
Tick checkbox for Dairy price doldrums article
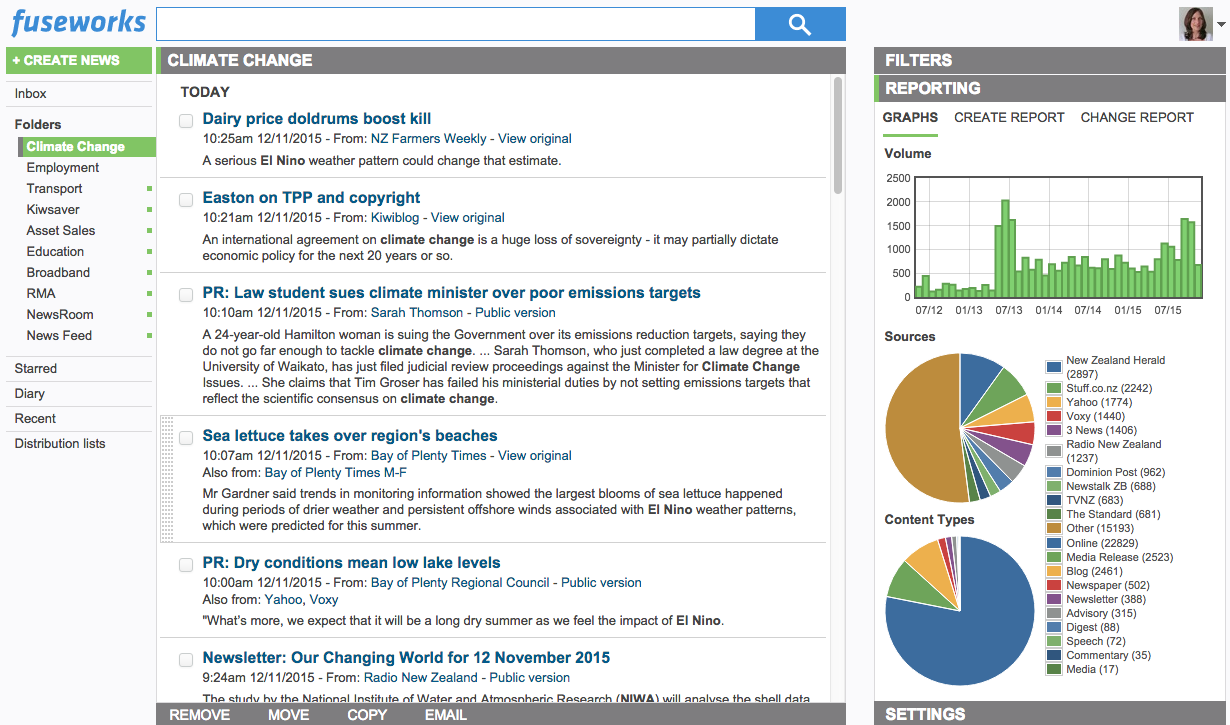pyautogui.click(x=186, y=121)
